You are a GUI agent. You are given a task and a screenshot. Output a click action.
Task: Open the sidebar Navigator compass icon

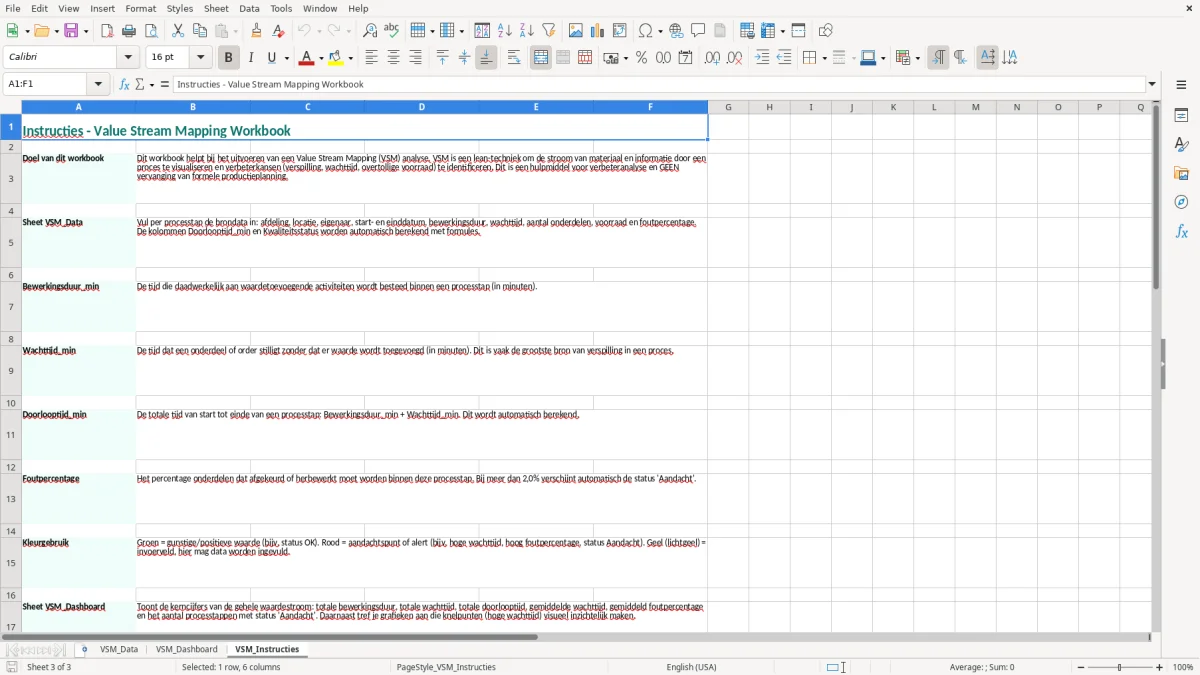point(1181,202)
